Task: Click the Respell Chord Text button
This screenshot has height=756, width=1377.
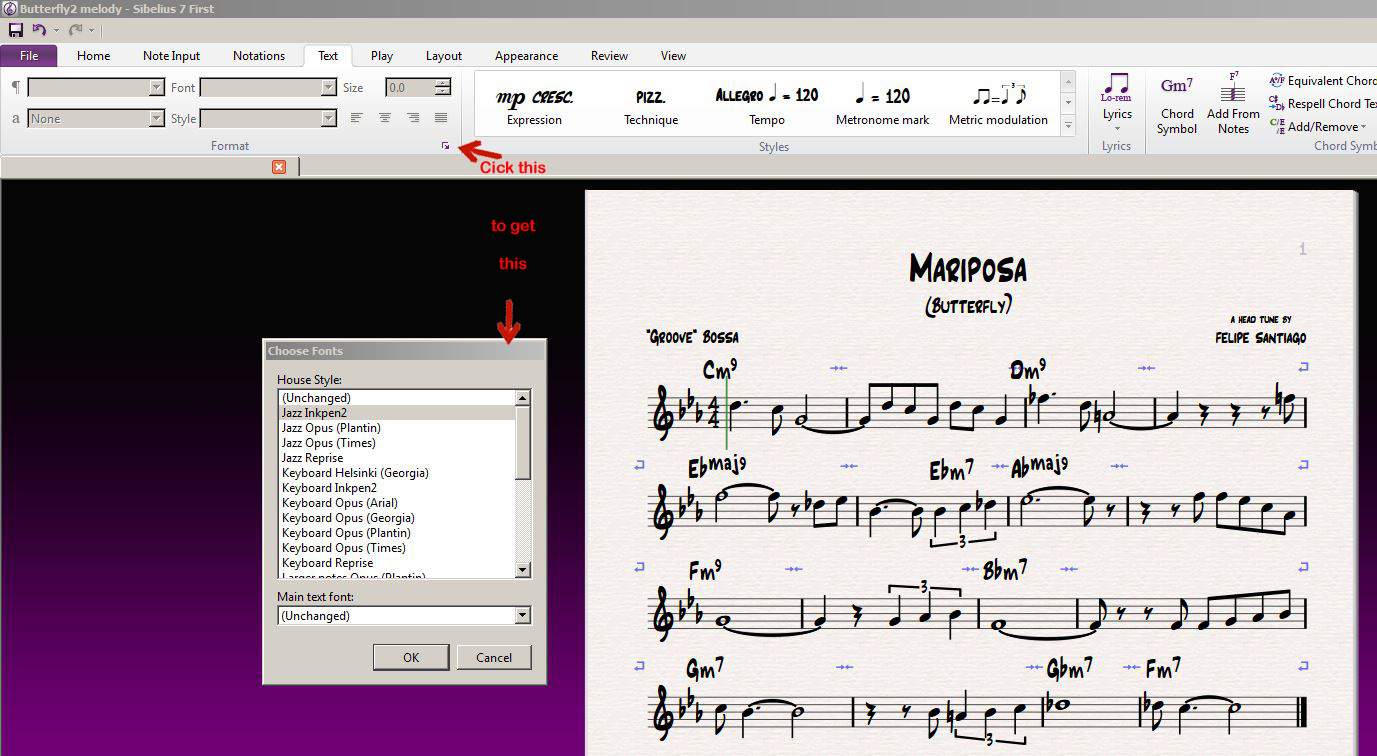Action: point(1323,104)
